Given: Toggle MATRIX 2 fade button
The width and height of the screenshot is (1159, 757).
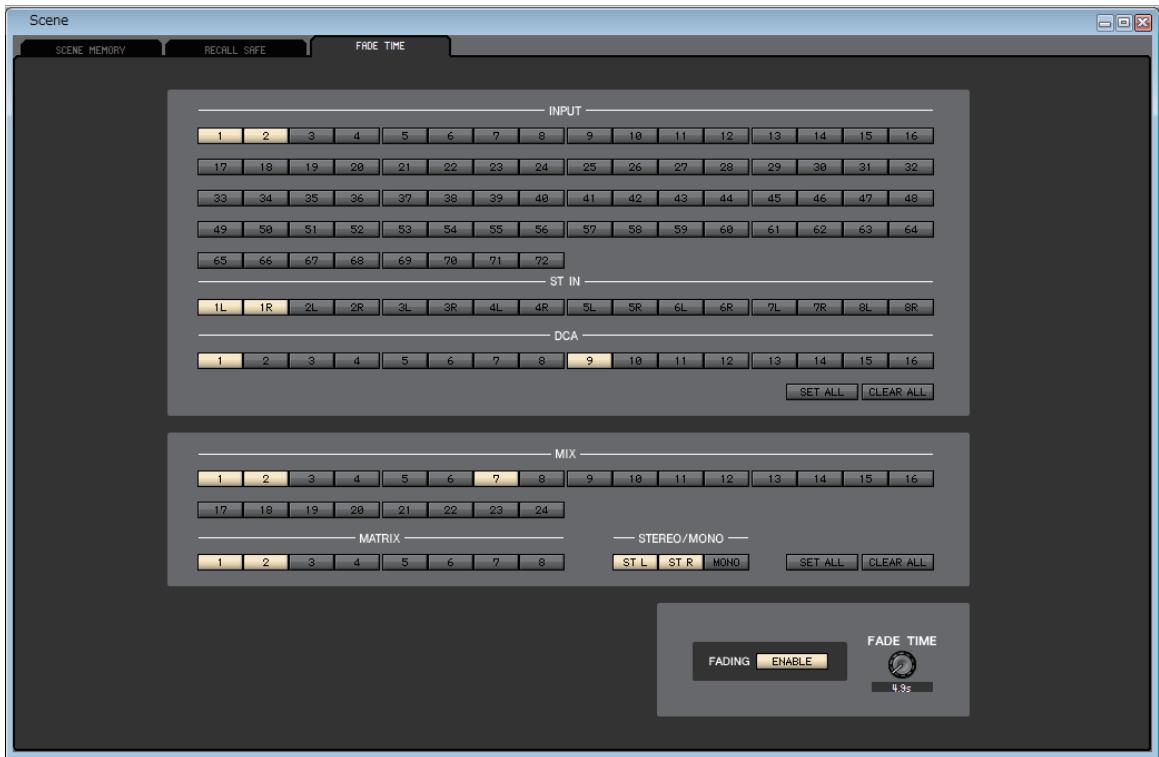Looking at the screenshot, I should 265,563.
